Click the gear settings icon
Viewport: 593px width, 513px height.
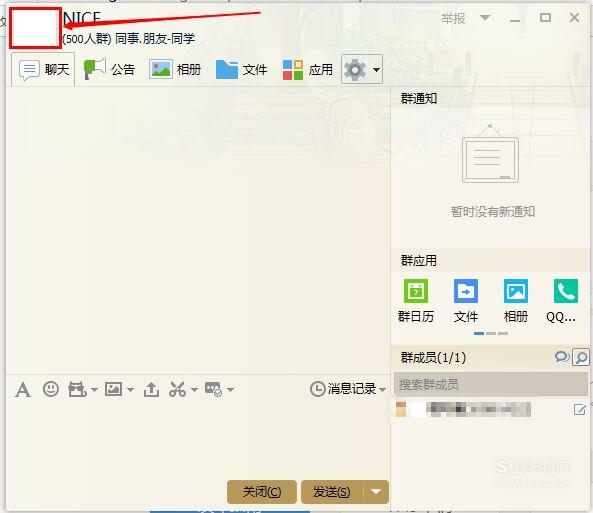354,70
